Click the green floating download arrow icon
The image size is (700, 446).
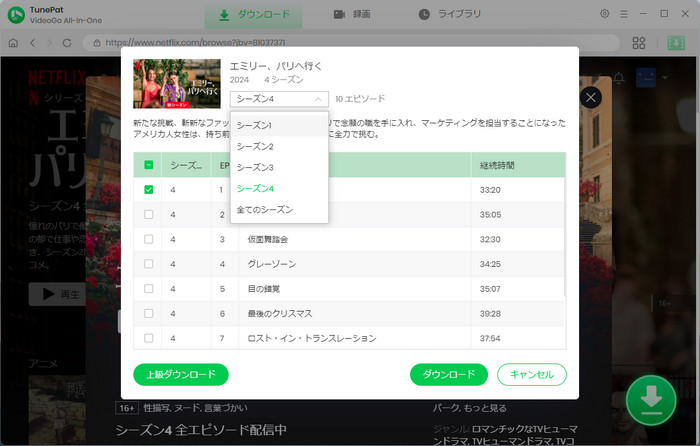point(651,400)
